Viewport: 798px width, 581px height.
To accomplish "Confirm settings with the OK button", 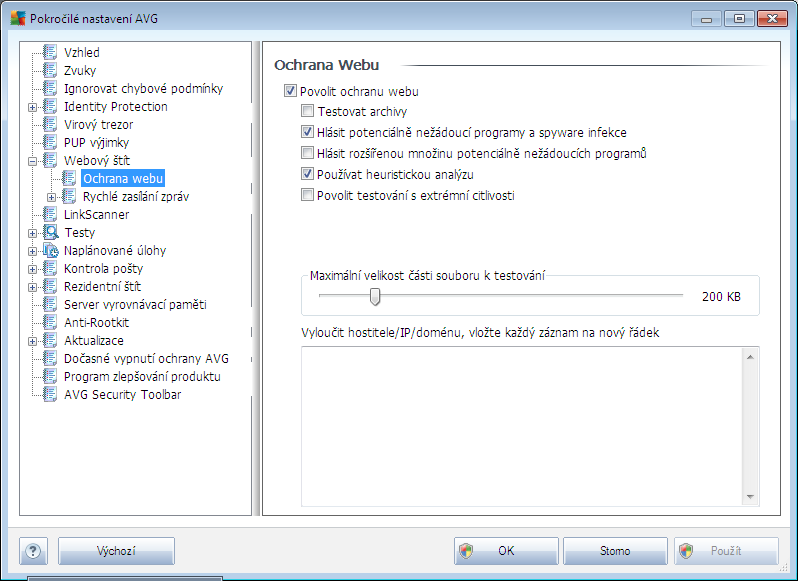I will (x=506, y=551).
